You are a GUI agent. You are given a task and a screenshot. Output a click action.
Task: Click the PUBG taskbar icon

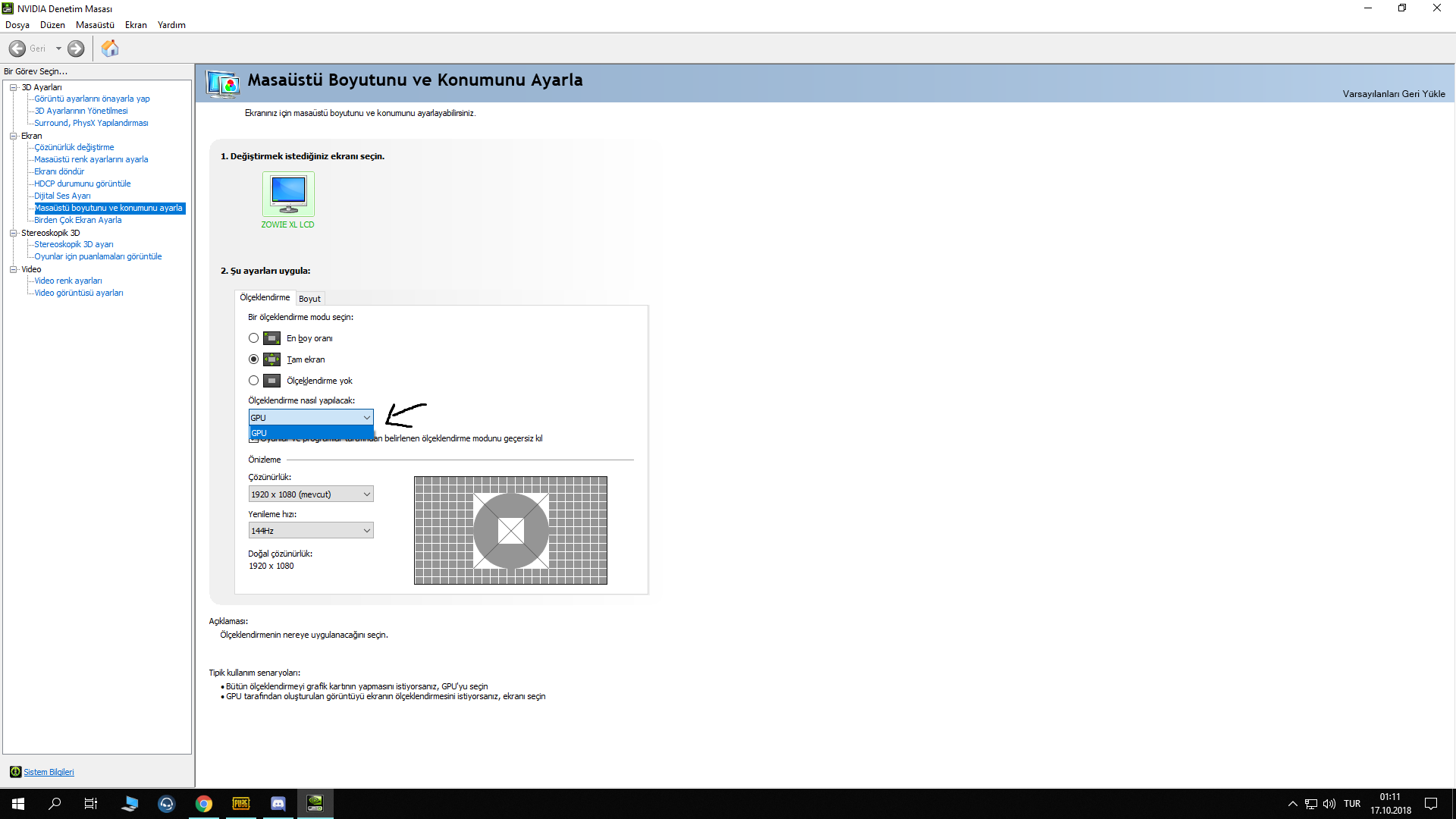[241, 804]
